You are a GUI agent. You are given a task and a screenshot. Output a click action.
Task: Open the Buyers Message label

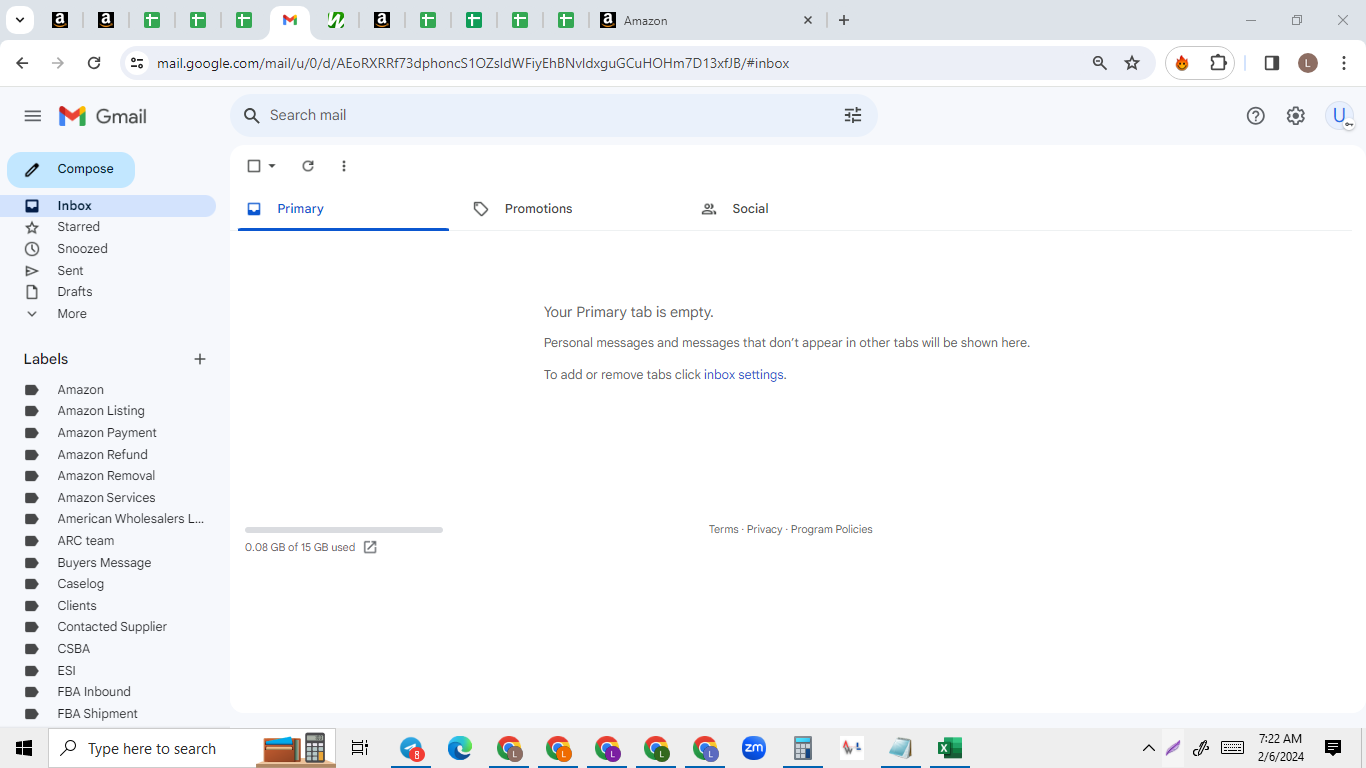(104, 563)
